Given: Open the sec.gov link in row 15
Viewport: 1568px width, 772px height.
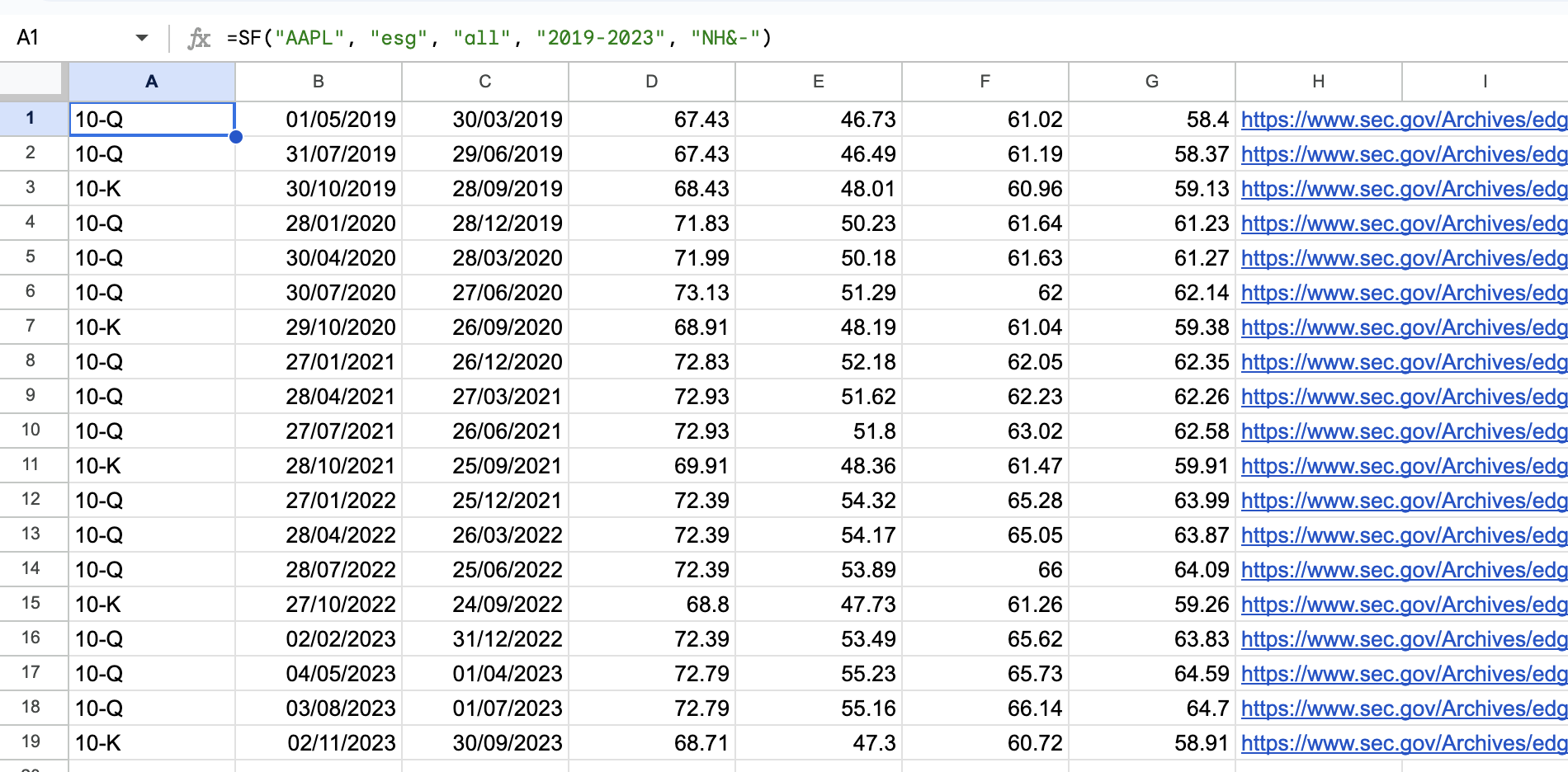Looking at the screenshot, I should tap(1404, 605).
